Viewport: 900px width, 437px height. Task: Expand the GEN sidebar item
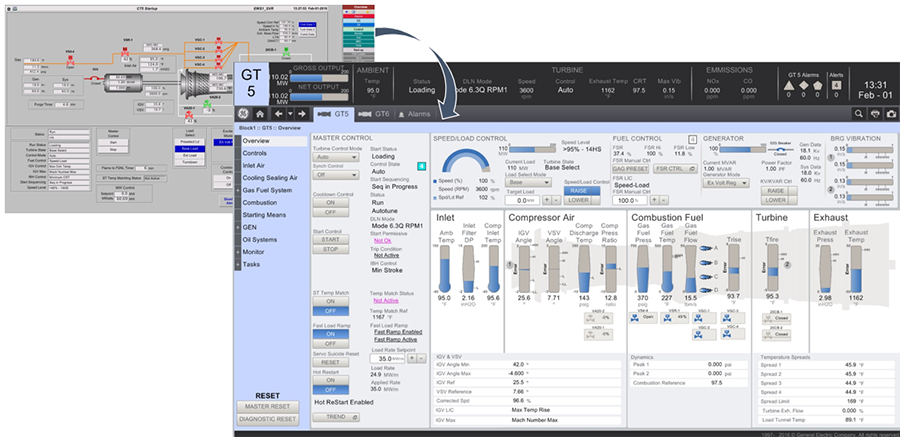(x=237, y=227)
